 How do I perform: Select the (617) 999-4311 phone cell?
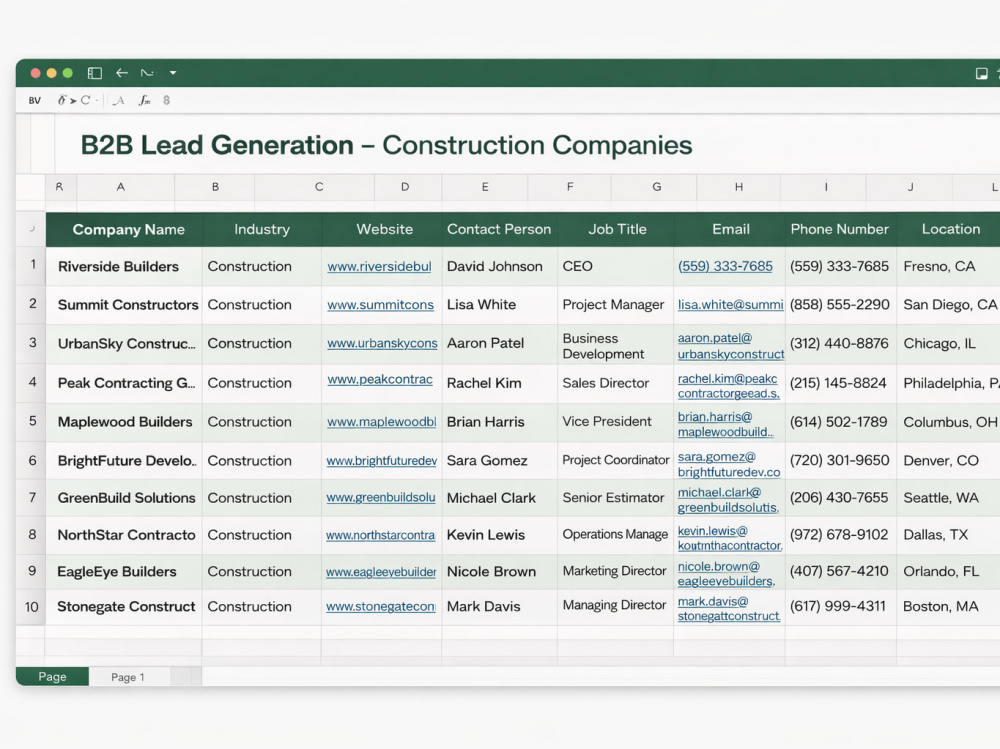click(x=841, y=607)
